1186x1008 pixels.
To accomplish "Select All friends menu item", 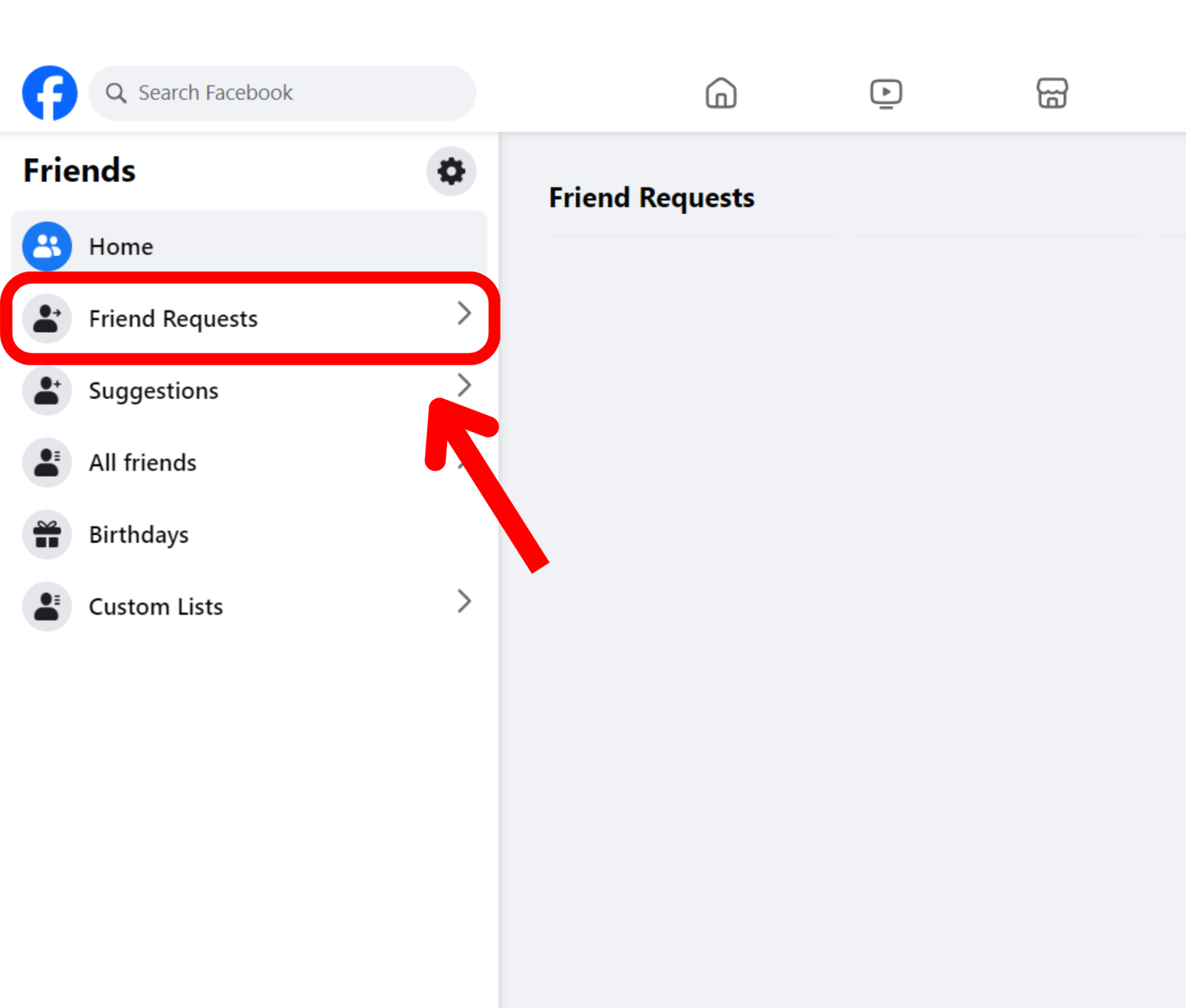I will (x=143, y=463).
